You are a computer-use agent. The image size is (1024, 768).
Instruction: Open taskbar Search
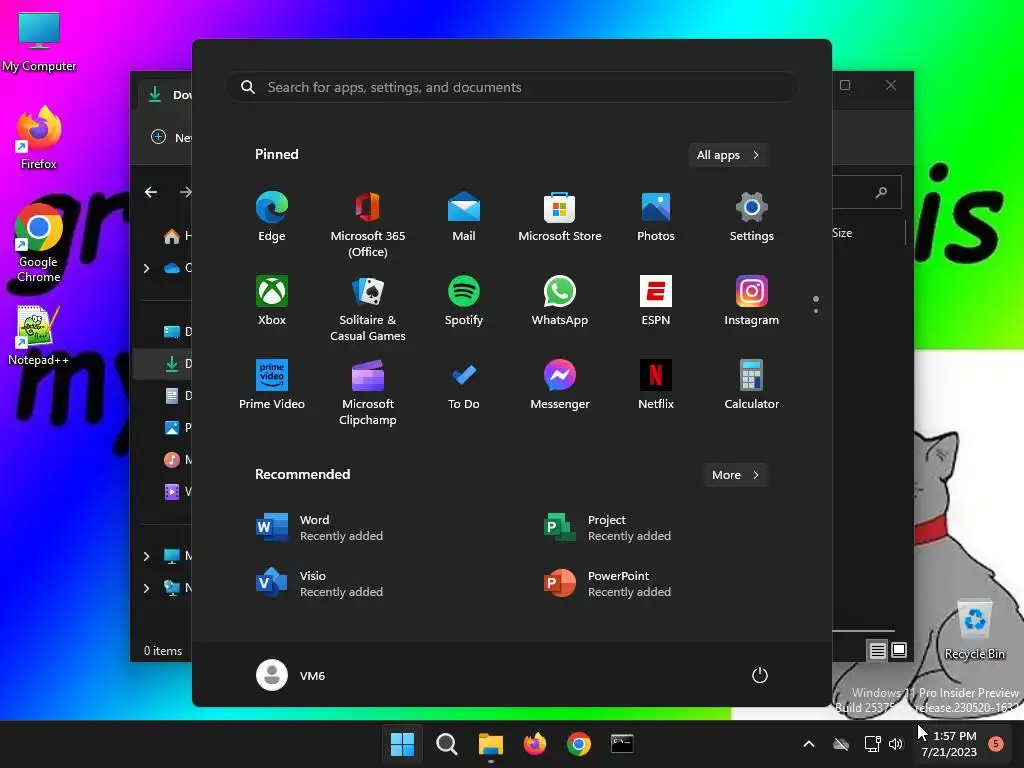point(447,744)
